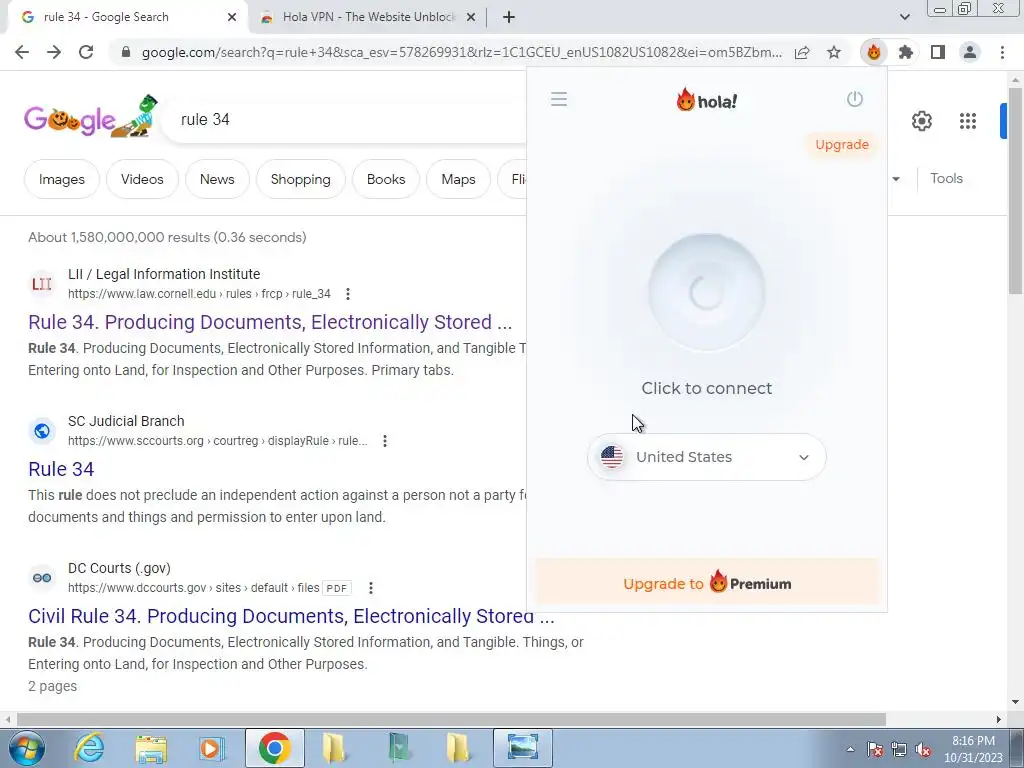The width and height of the screenshot is (1024, 768).
Task: Click the network tray icon
Action: (899, 750)
